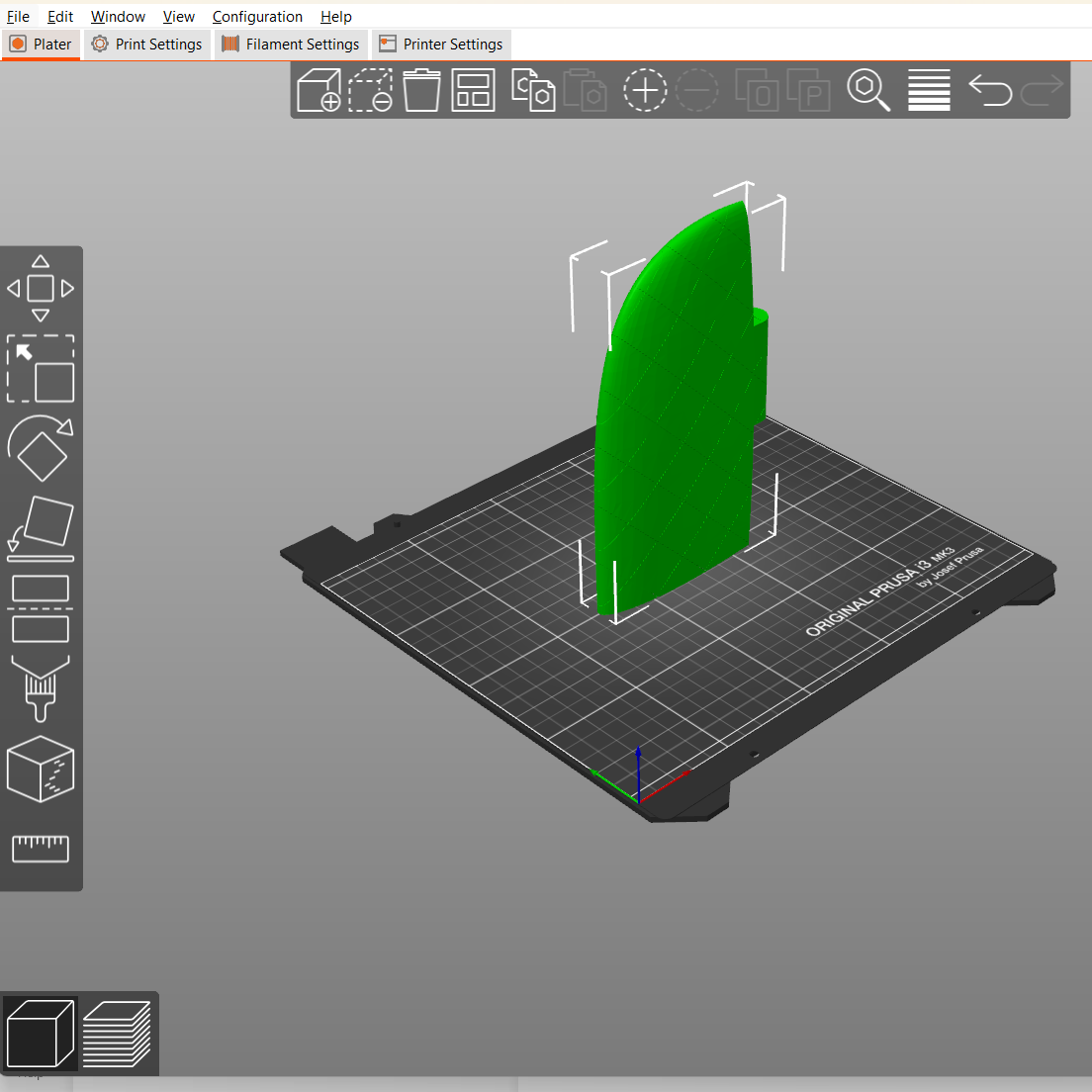1092x1092 pixels.
Task: Open the Printer Settings tab
Action: (x=440, y=44)
